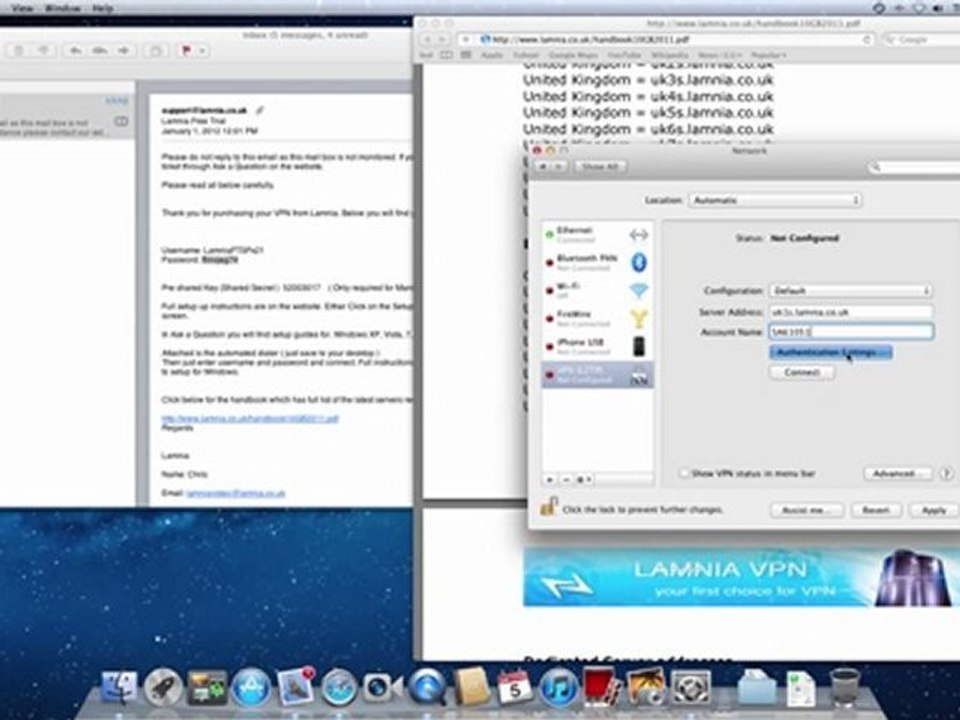Click the Lamnia VPN banner image
Screen dimensions: 960x720
pyautogui.click(x=741, y=577)
